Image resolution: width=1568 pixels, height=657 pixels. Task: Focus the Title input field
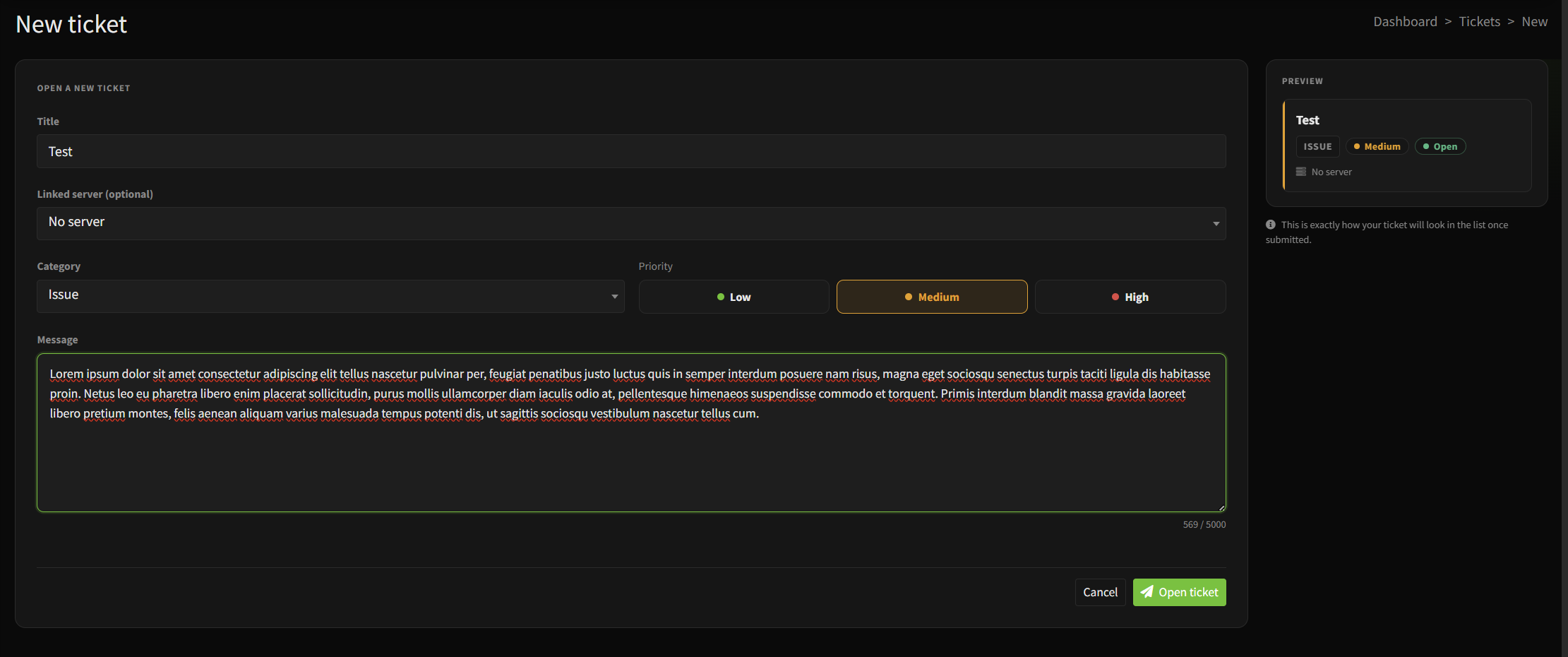click(631, 151)
